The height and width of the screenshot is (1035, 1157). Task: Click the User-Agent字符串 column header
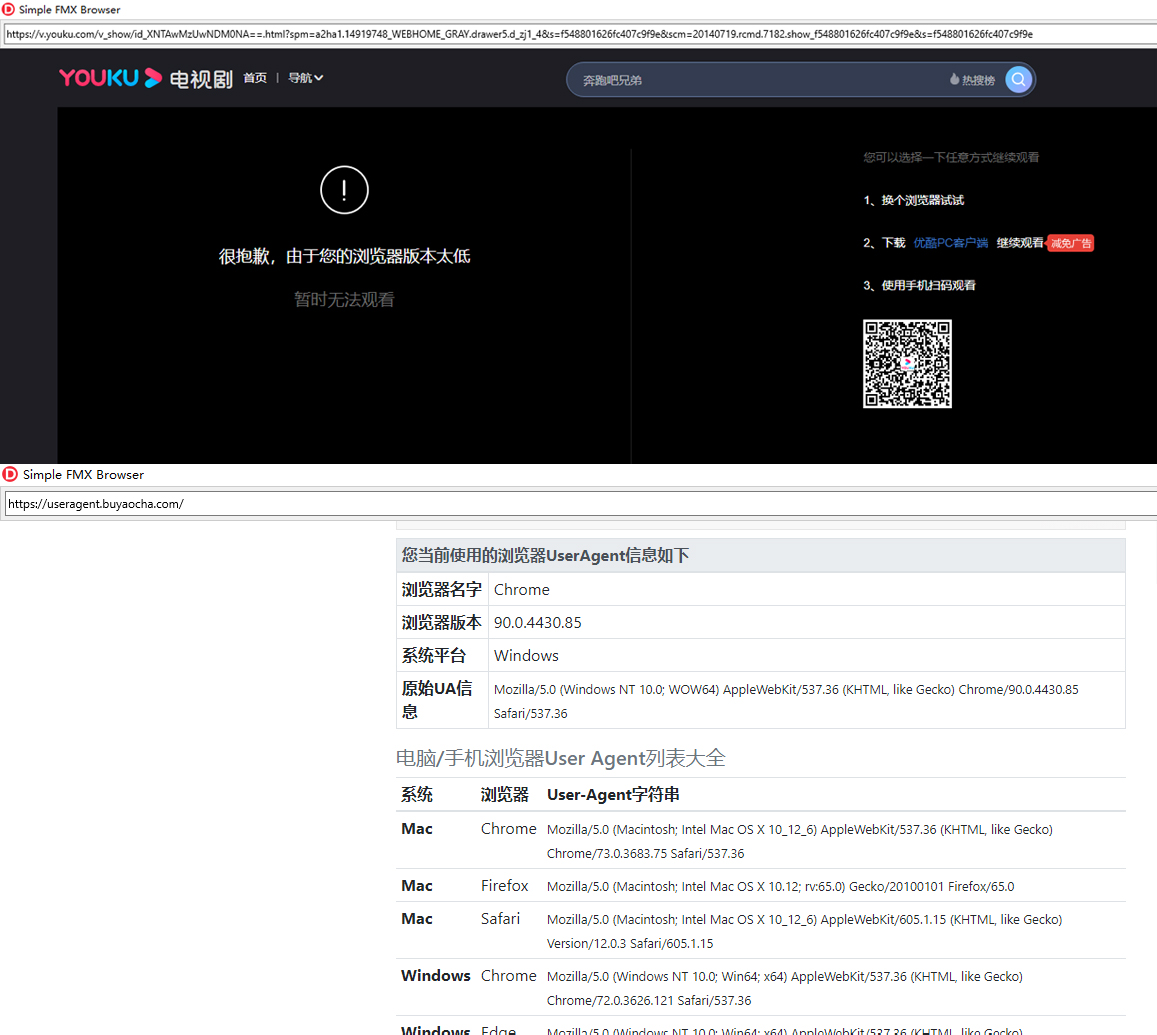613,795
